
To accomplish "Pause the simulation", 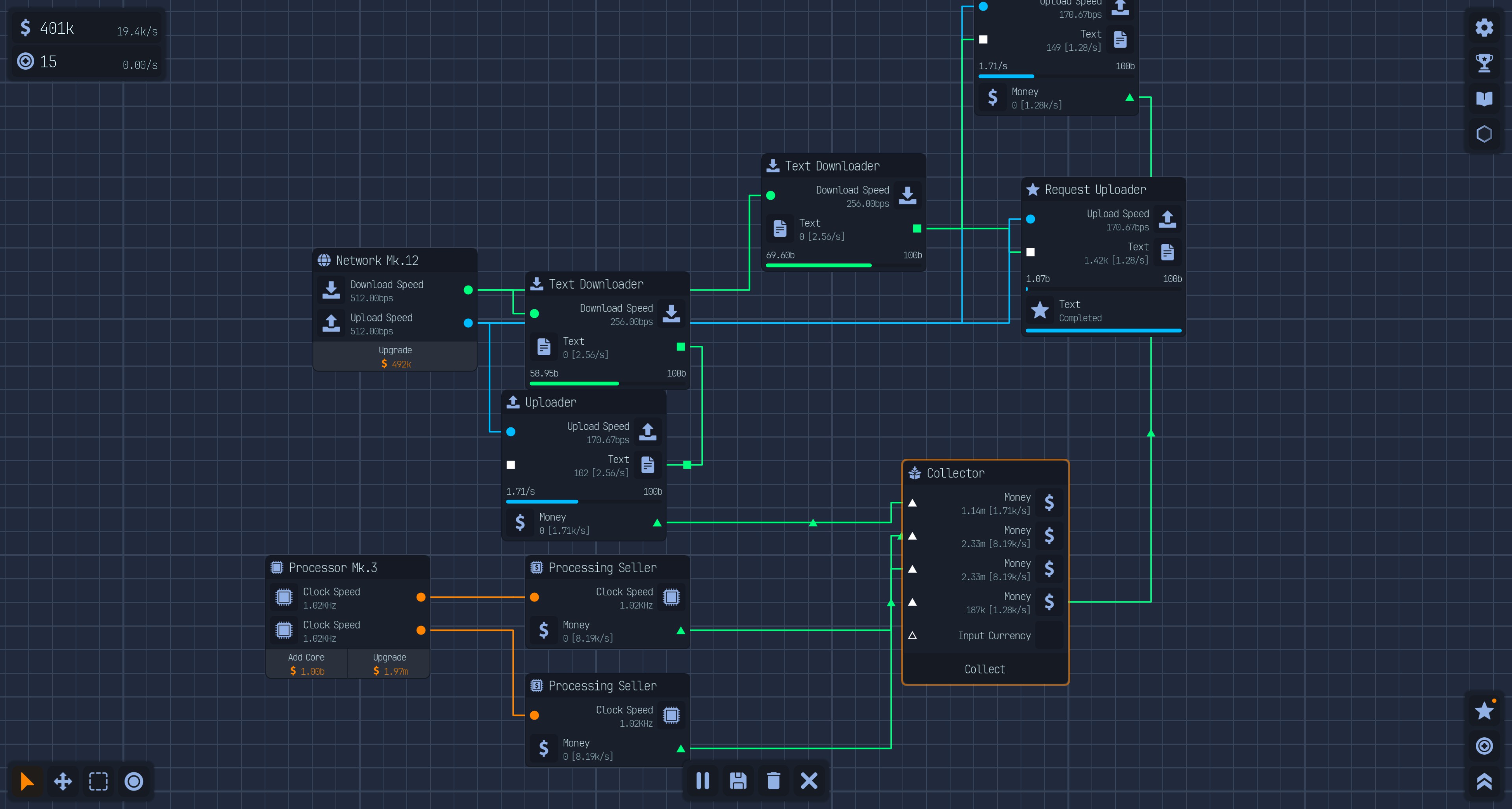I will (x=702, y=780).
